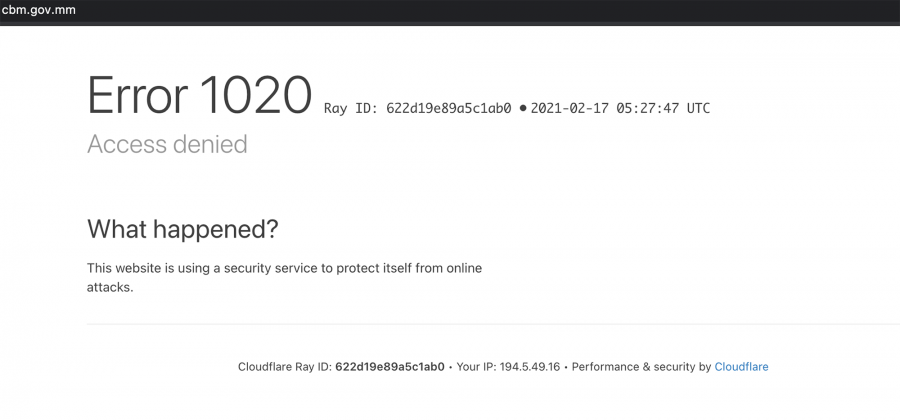Click the dark title bar at top
The height and width of the screenshot is (420, 900).
450,11
